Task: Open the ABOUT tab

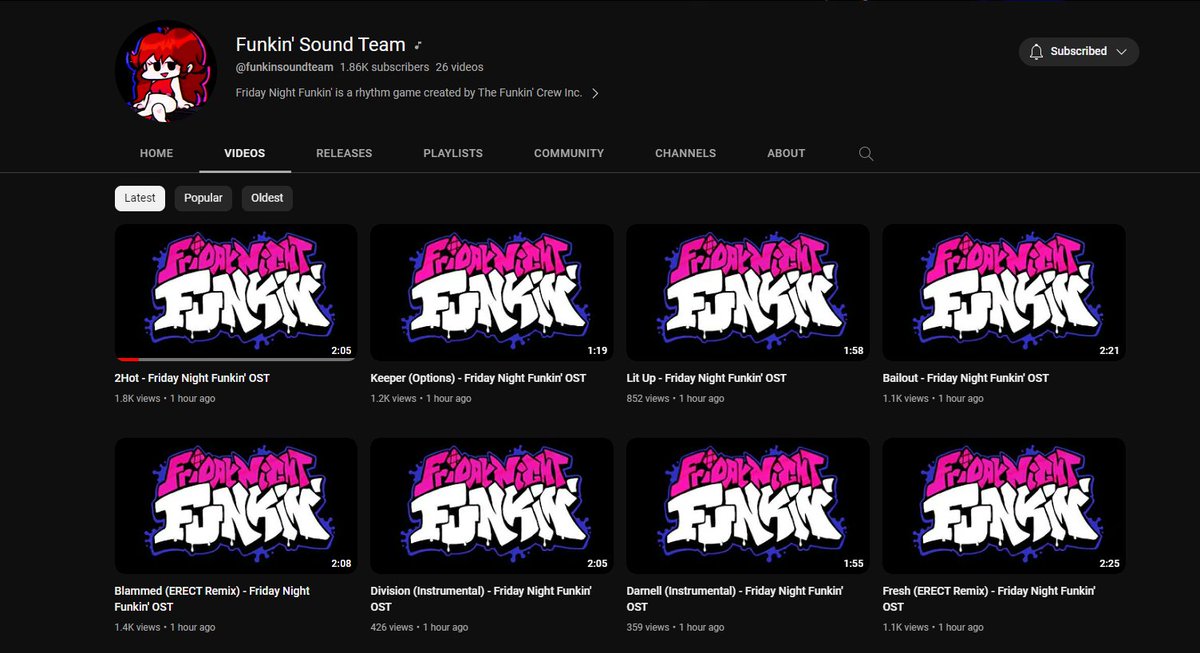Action: [x=786, y=153]
